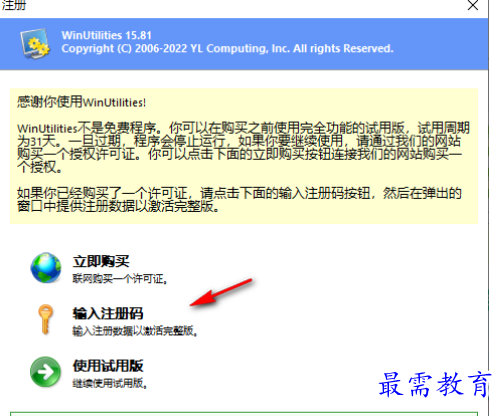Click the text 联网购买一个许可证

pyautogui.click(x=120, y=279)
